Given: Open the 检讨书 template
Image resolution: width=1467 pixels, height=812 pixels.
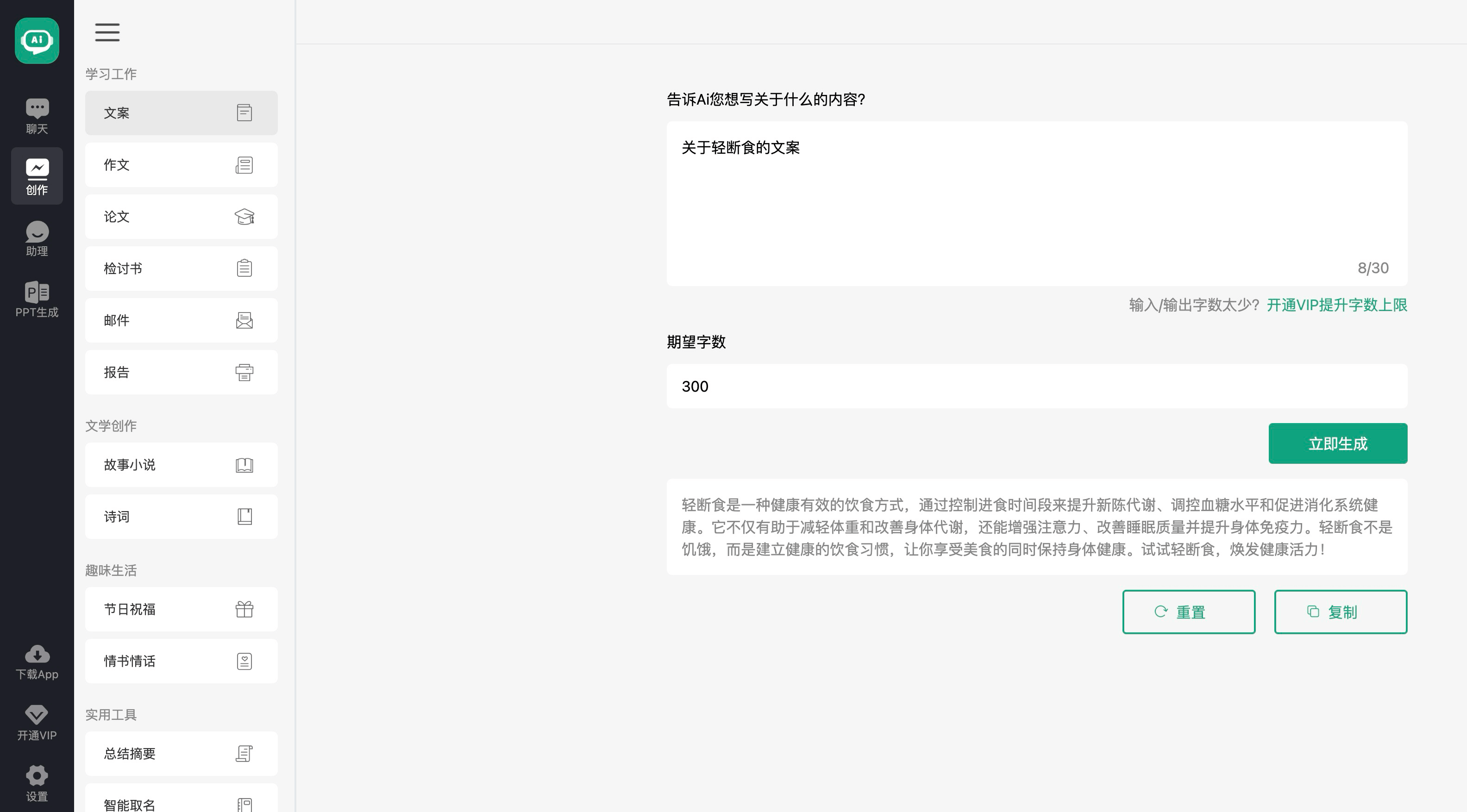Looking at the screenshot, I should coord(181,269).
